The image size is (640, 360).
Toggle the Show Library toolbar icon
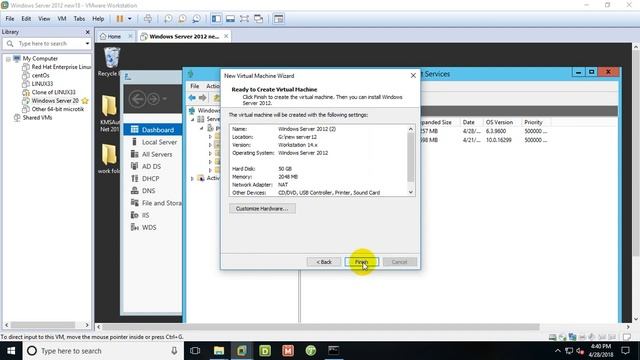[216, 19]
